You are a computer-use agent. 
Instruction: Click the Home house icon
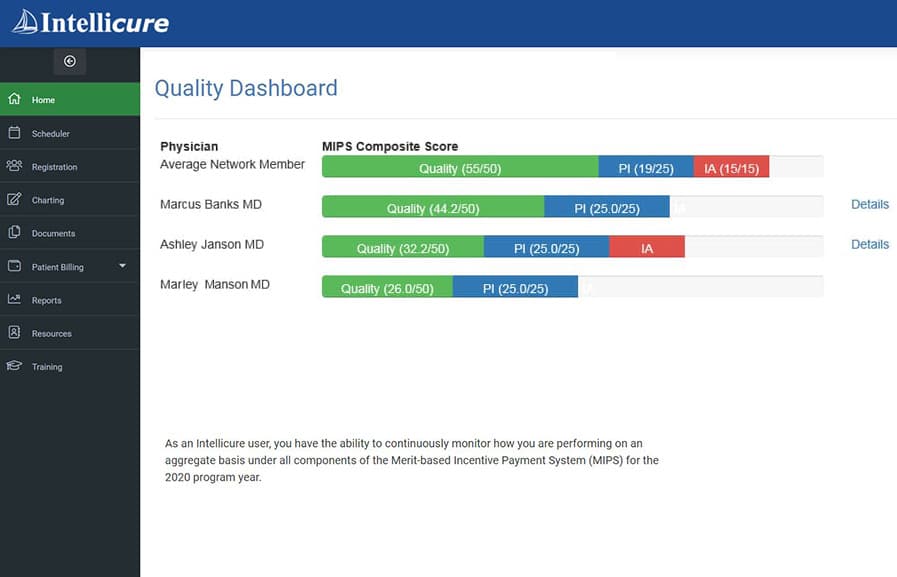[x=14, y=99]
